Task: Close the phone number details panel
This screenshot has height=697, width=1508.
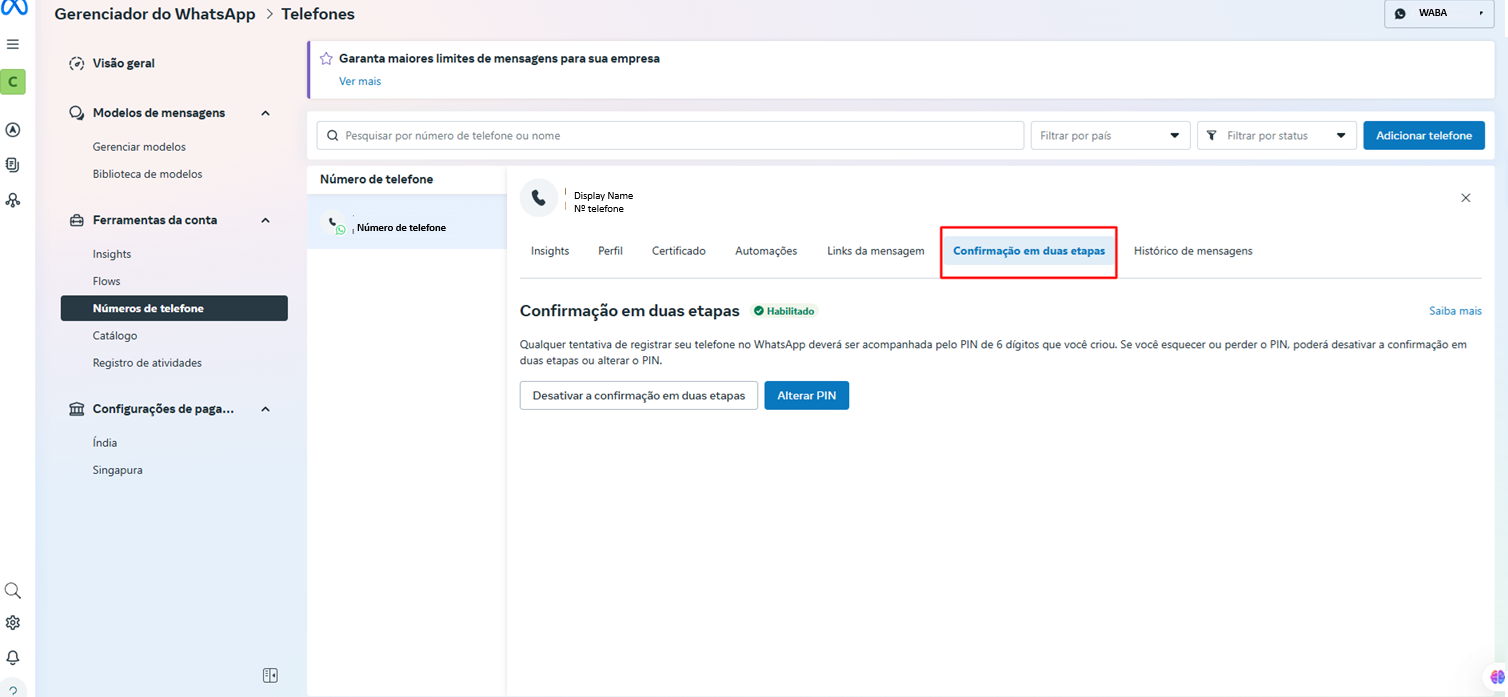Action: [x=1465, y=198]
